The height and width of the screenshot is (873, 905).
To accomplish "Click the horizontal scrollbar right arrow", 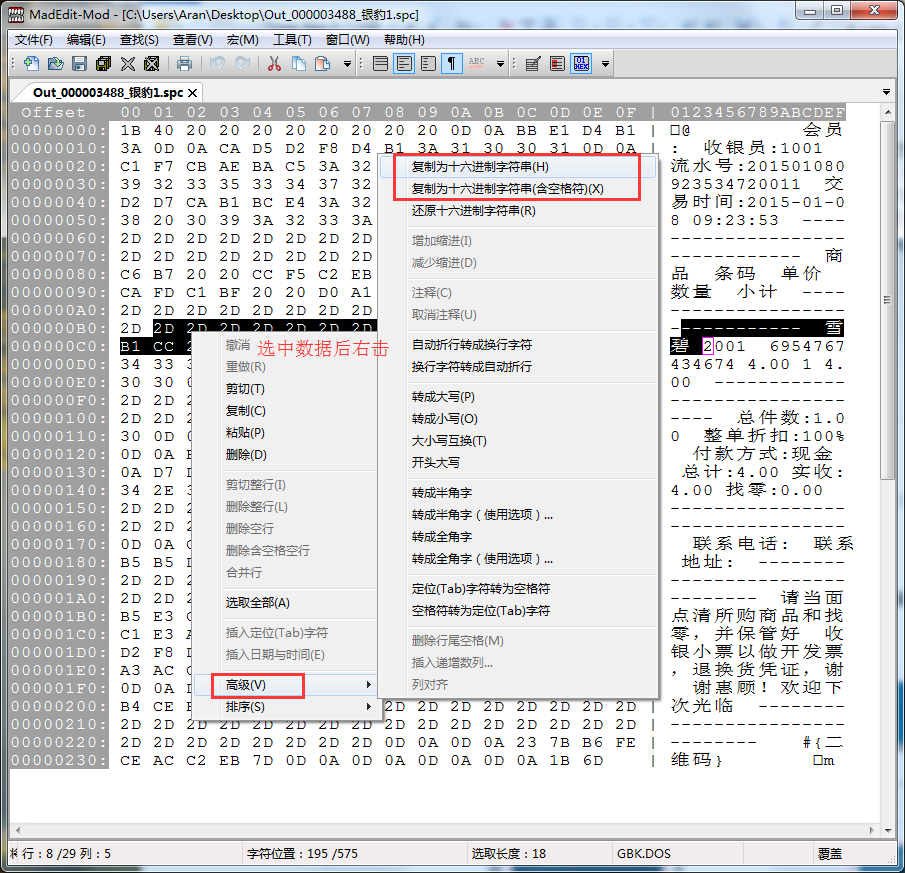I will coord(872,830).
